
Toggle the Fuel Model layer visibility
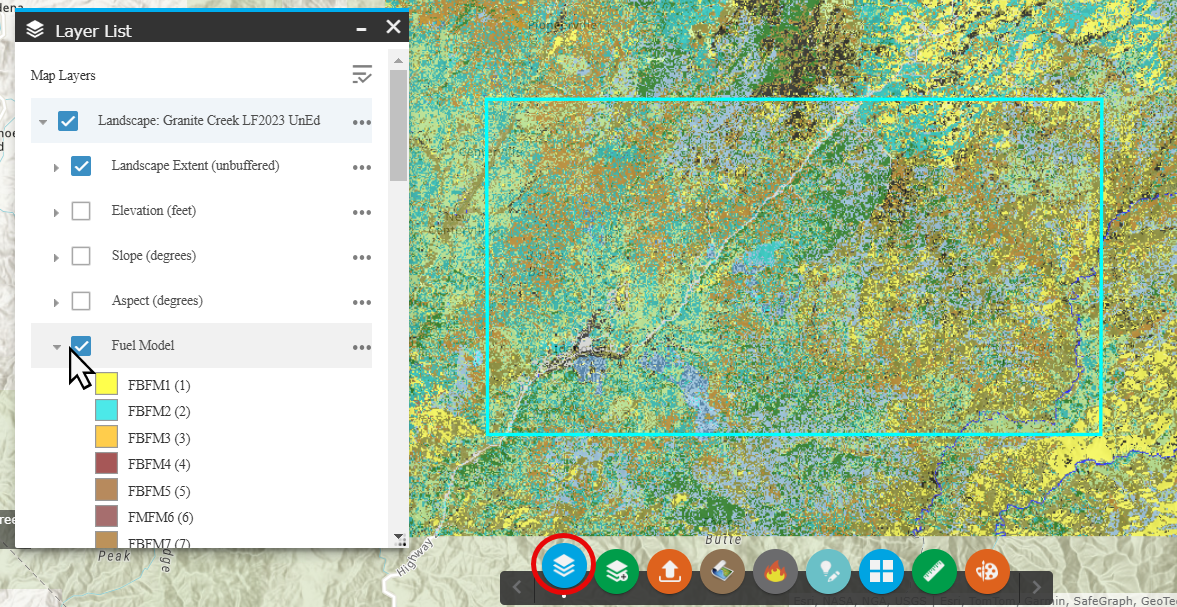(80, 345)
